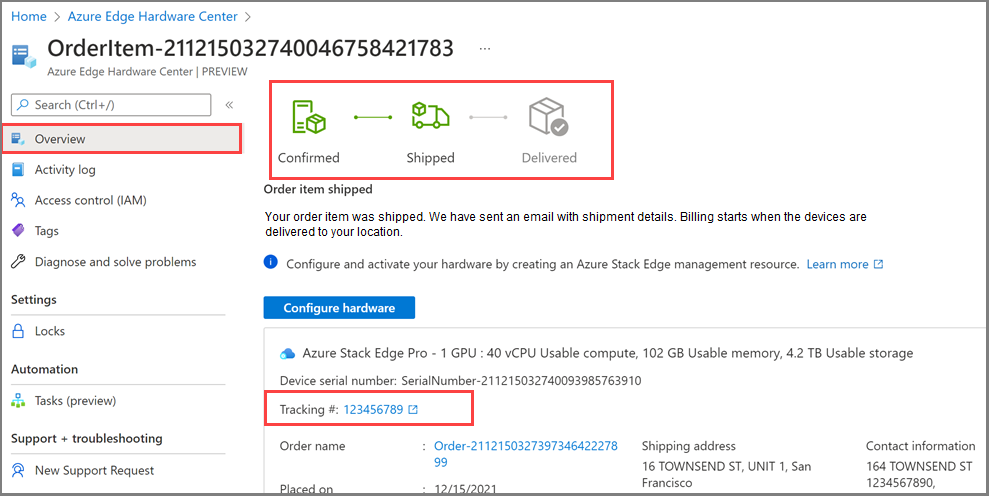Image resolution: width=989 pixels, height=496 pixels.
Task: Click the Delivered package status icon
Action: coord(548,117)
